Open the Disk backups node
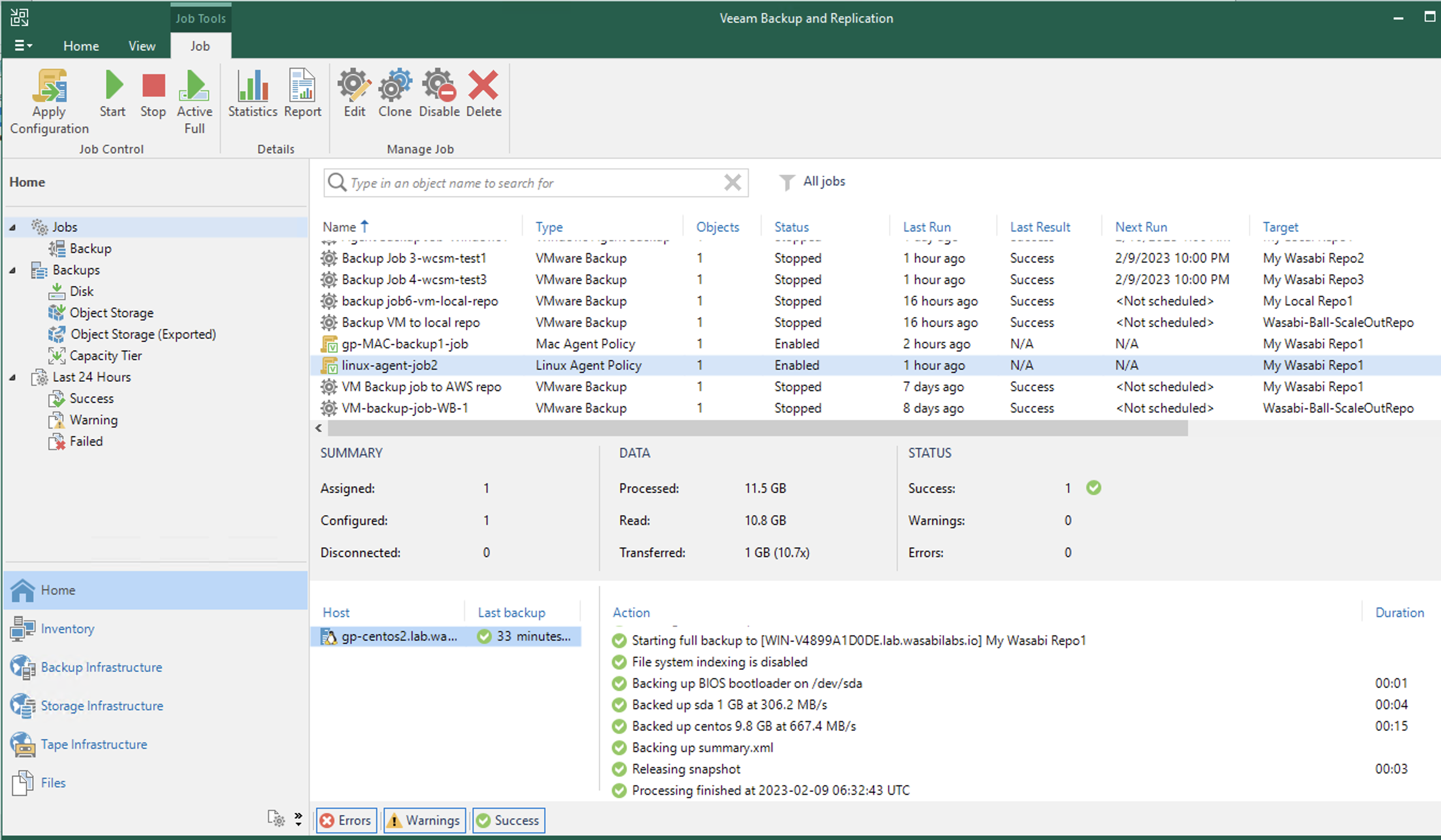Image resolution: width=1441 pixels, height=840 pixels. [71, 291]
